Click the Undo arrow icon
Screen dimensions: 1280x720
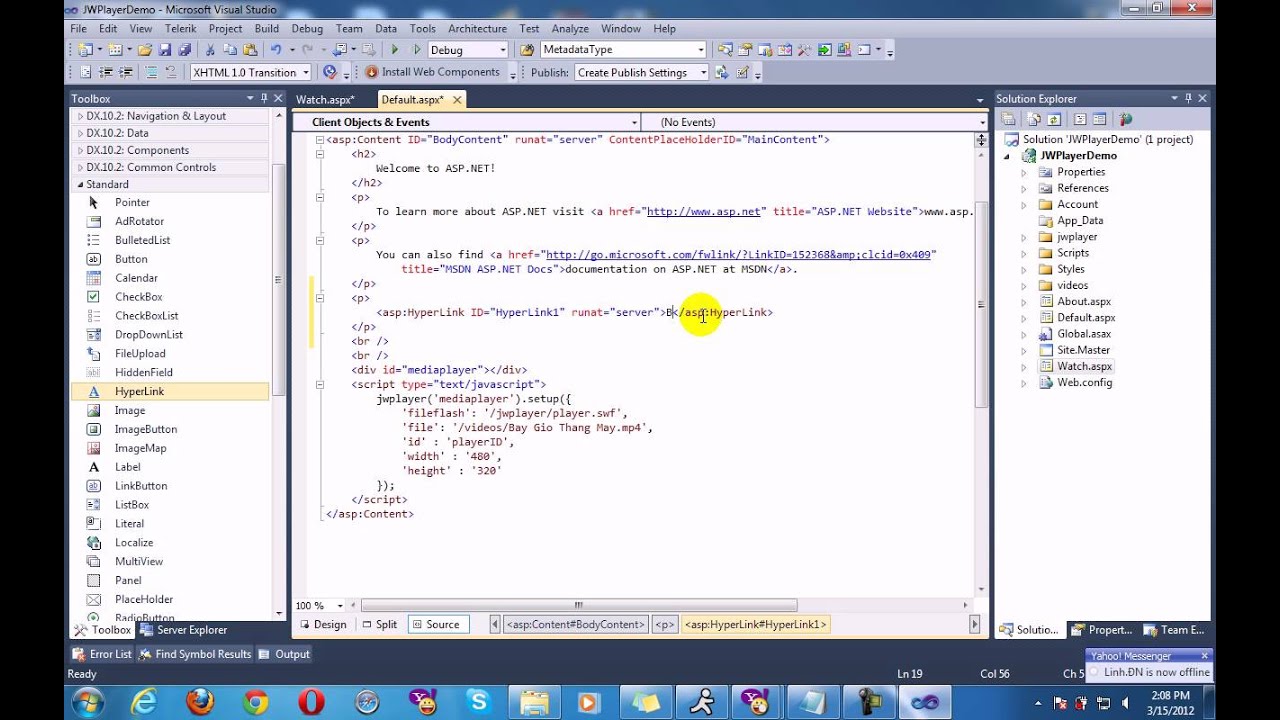[275, 49]
